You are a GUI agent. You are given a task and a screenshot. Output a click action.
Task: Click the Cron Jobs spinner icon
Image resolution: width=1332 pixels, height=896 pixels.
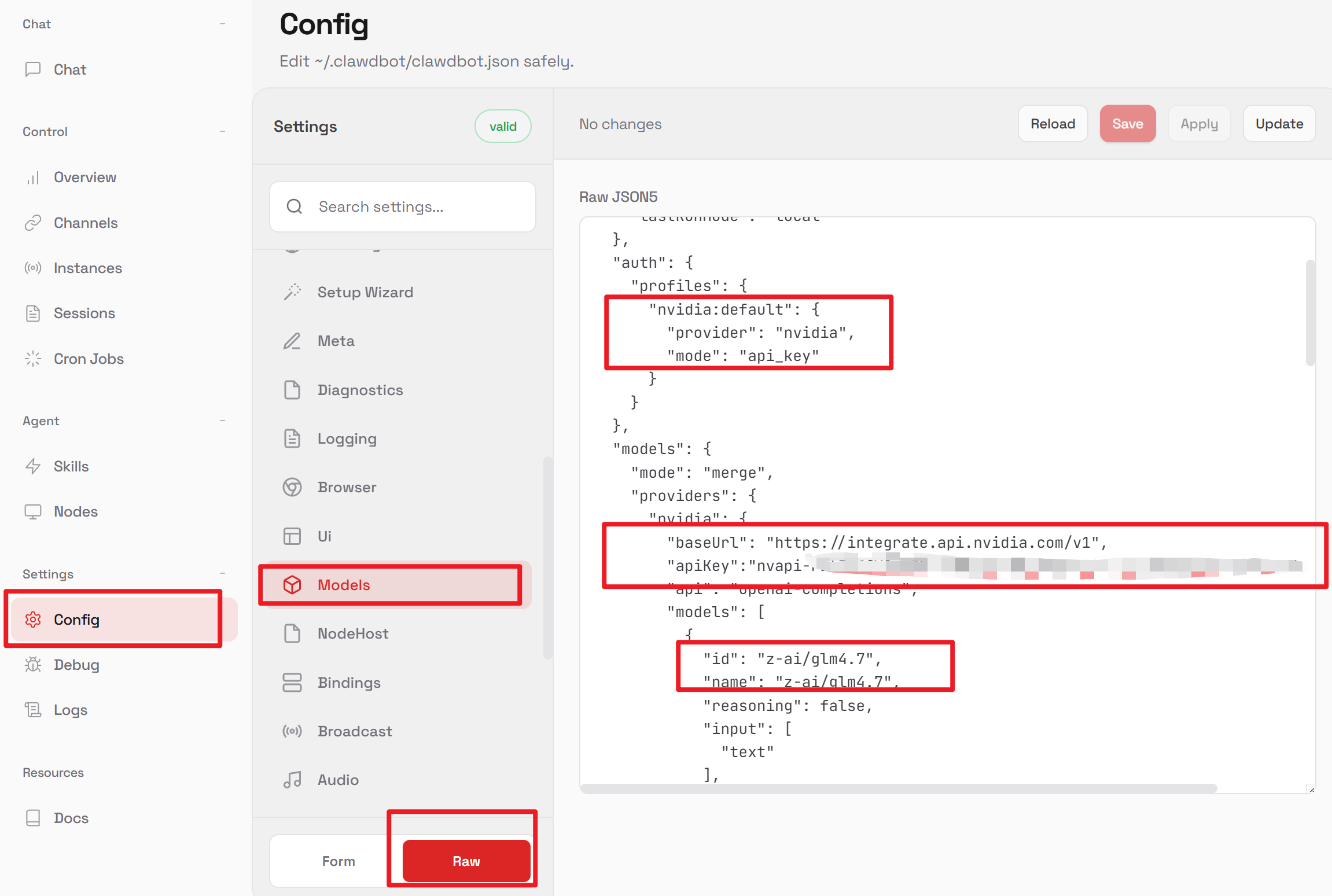(33, 359)
